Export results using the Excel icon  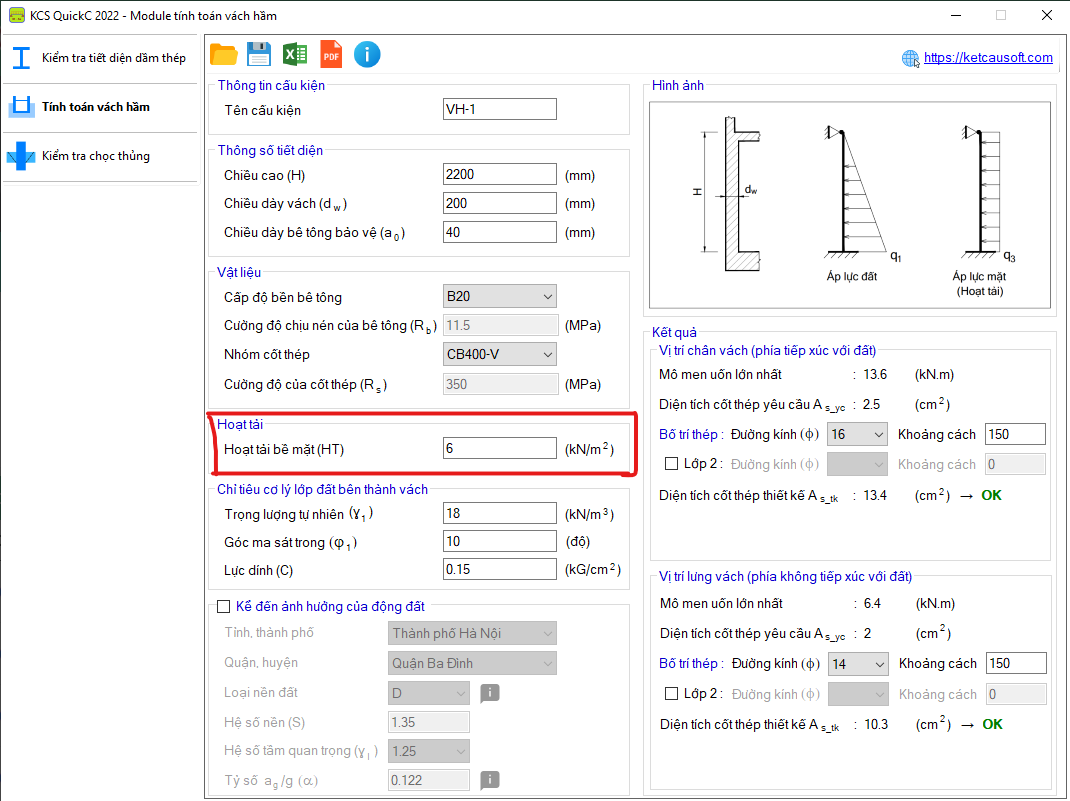295,54
